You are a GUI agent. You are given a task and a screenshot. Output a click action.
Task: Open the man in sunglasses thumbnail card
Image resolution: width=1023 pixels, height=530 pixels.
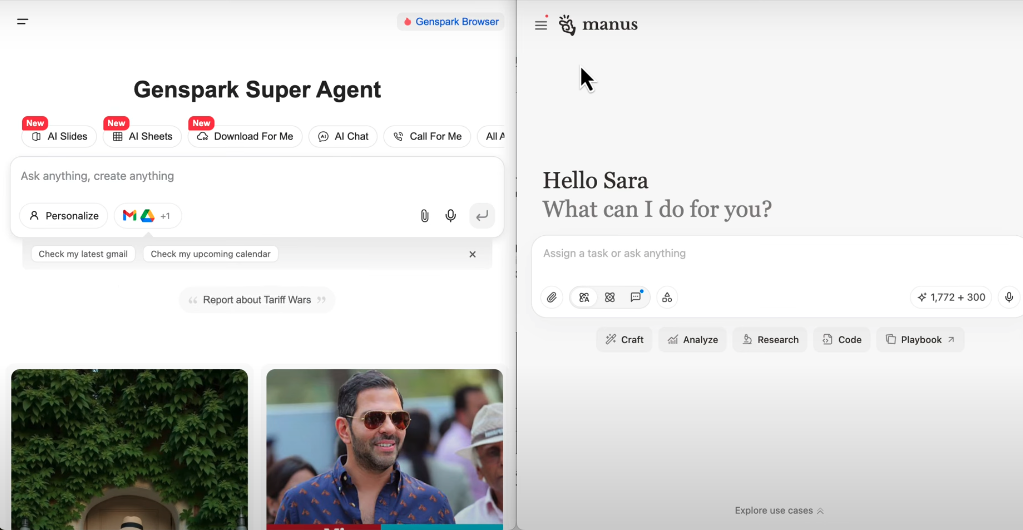(x=384, y=449)
